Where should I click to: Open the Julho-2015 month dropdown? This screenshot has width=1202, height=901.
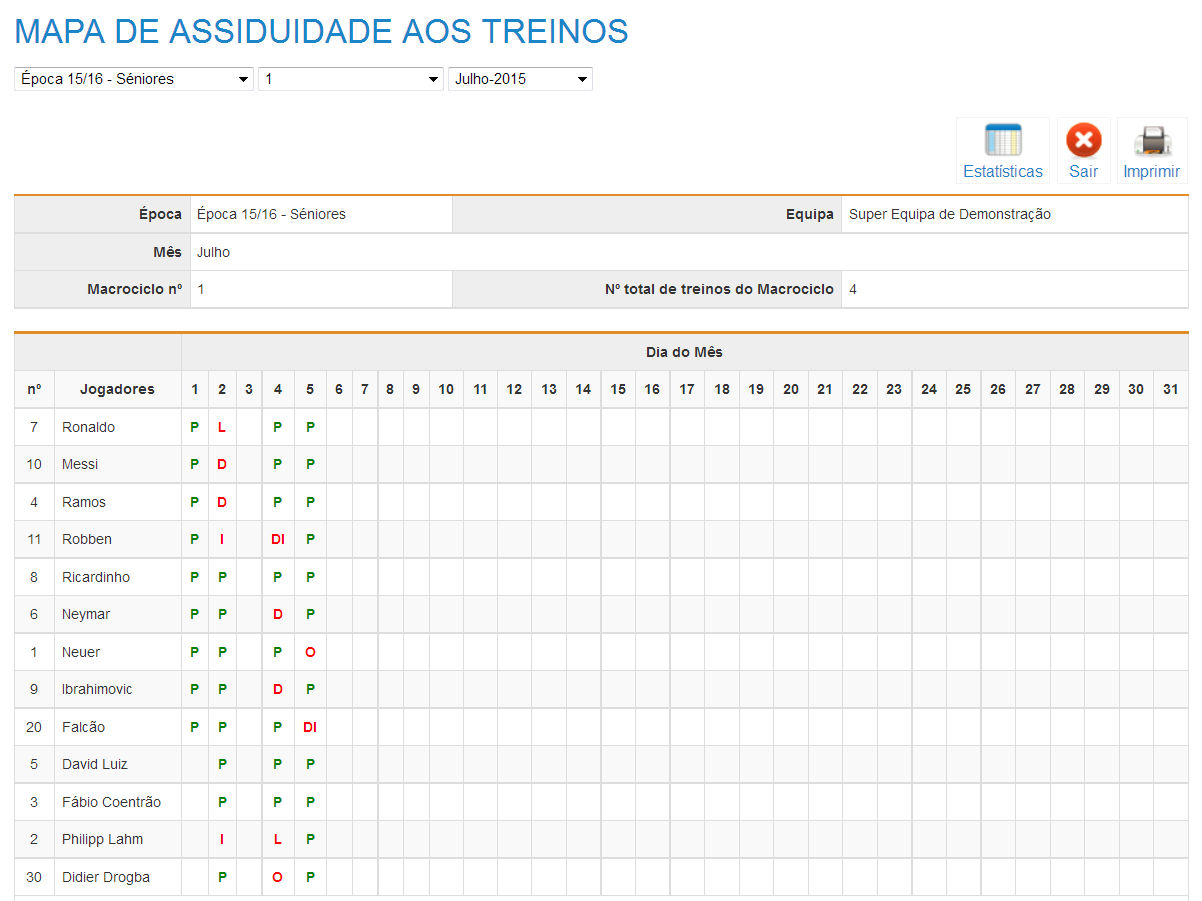click(520, 79)
